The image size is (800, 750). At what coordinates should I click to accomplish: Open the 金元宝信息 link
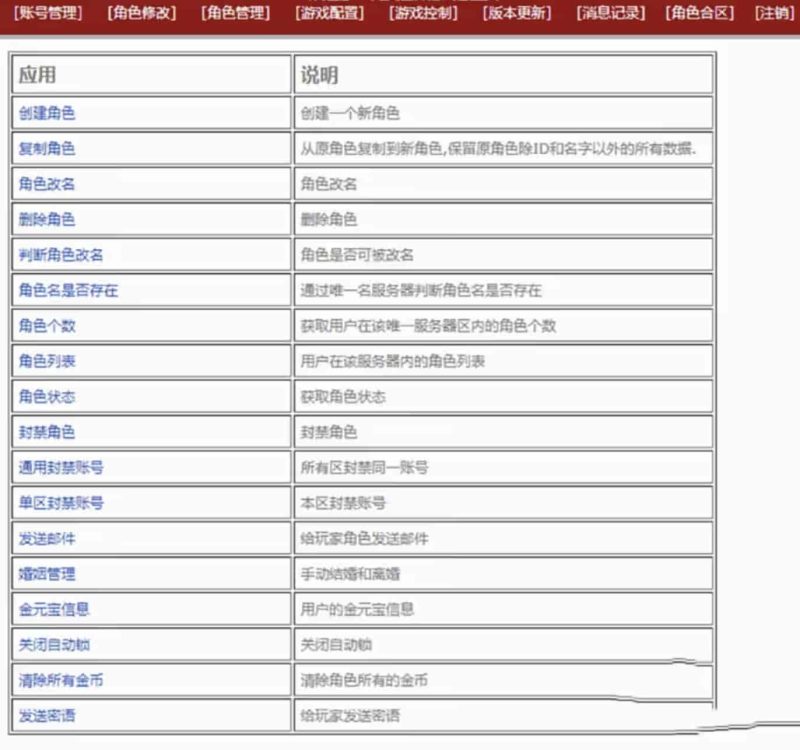54,609
